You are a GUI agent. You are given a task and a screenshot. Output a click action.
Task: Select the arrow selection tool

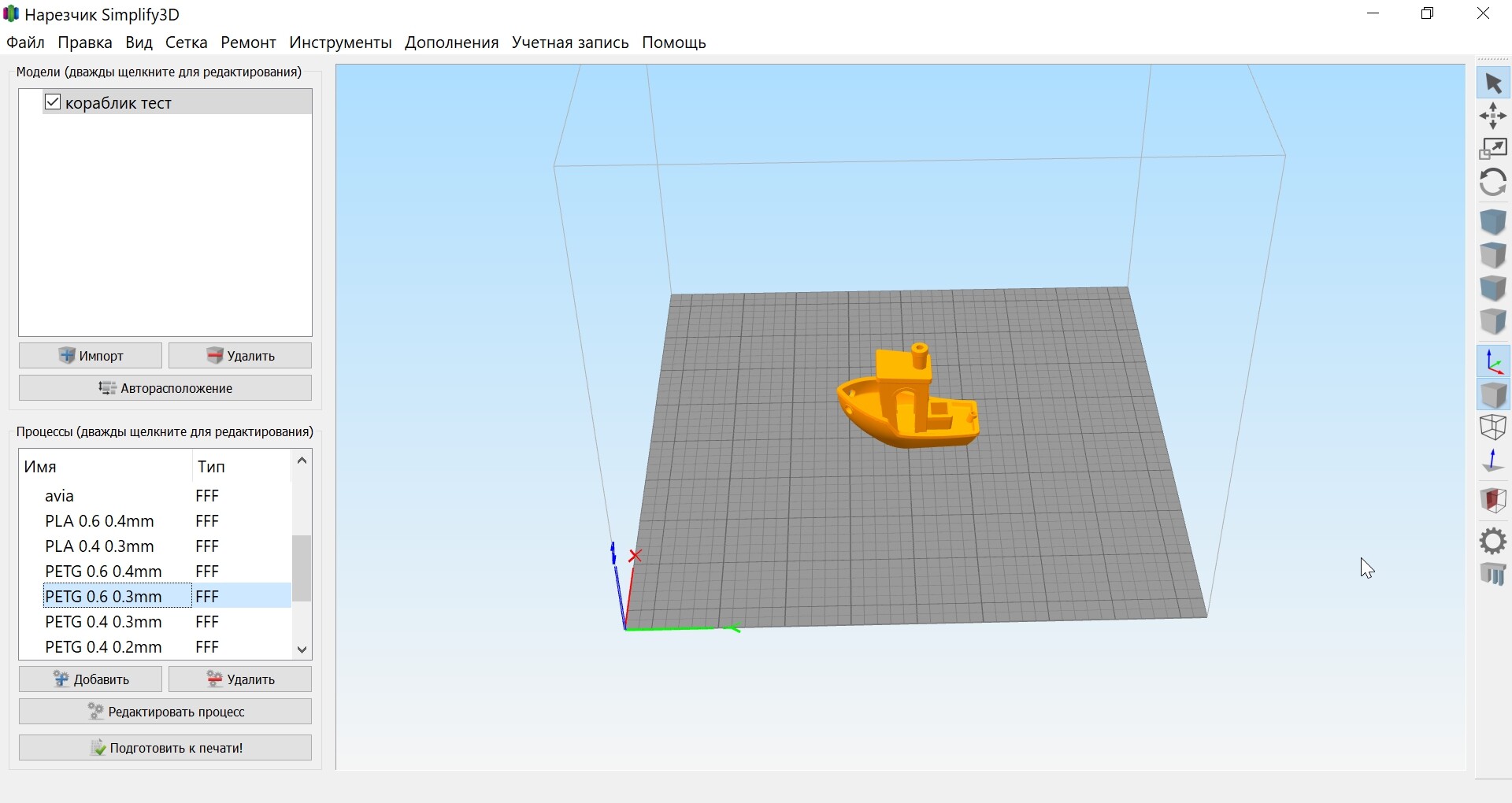[x=1494, y=83]
